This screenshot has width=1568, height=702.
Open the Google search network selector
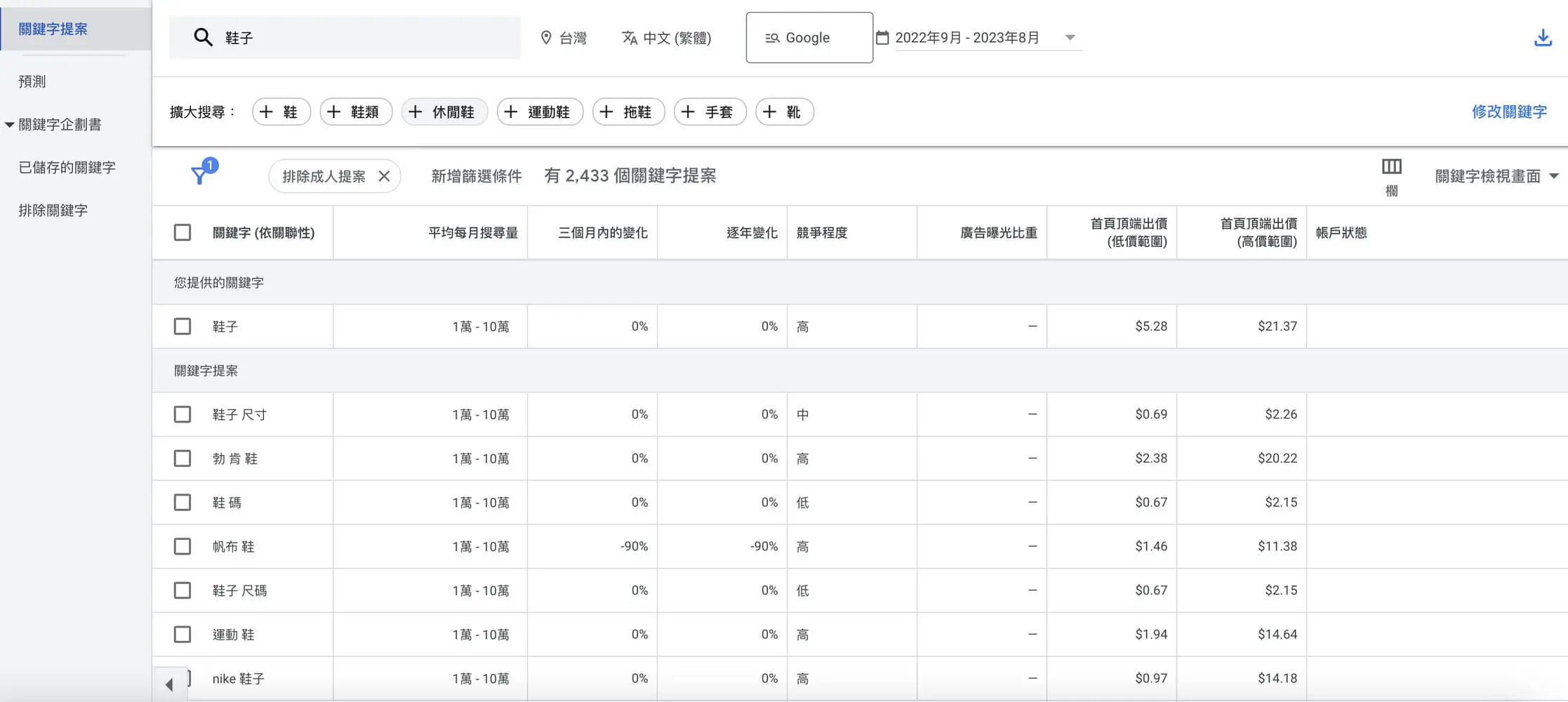(809, 37)
